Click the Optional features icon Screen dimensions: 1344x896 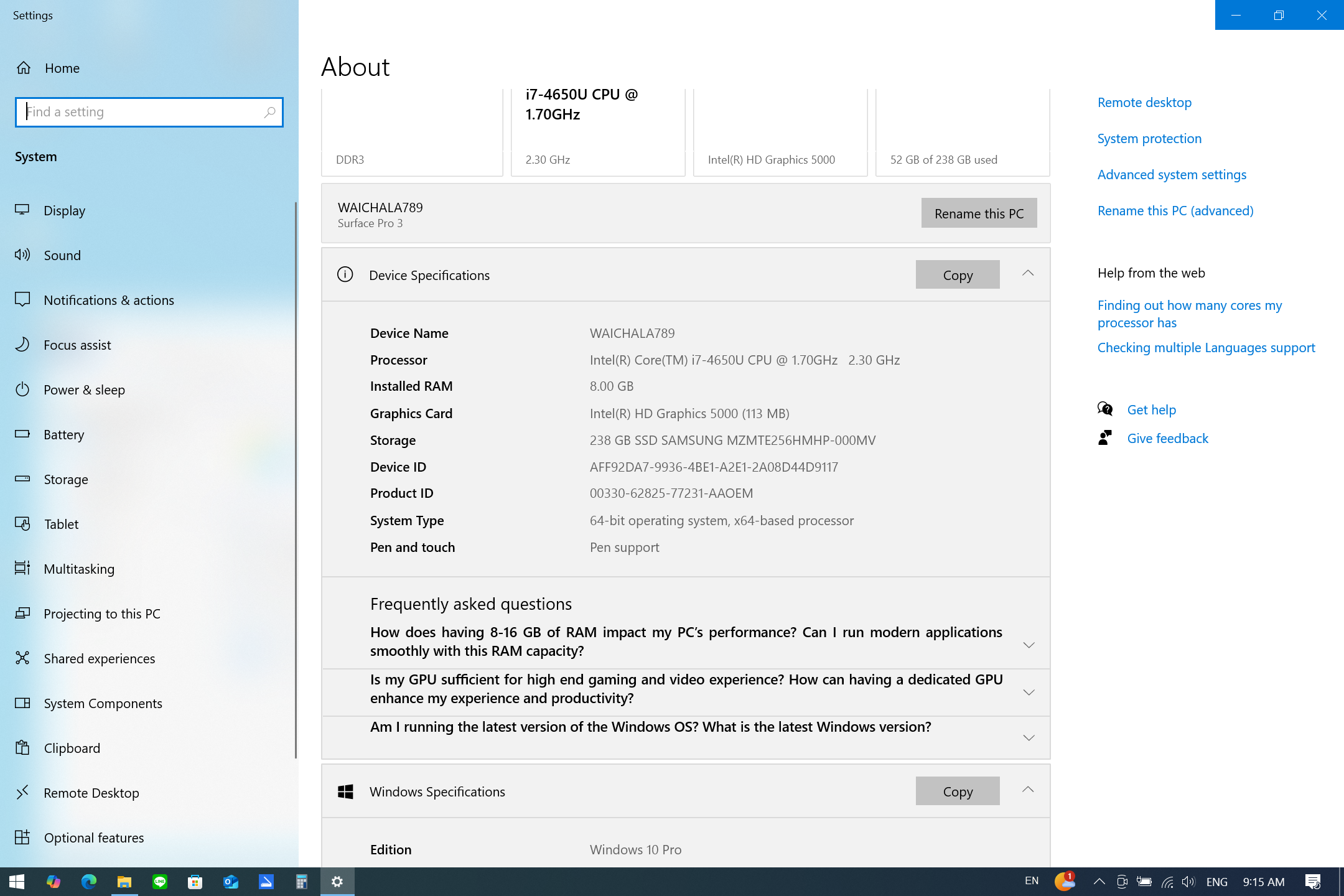pos(22,837)
